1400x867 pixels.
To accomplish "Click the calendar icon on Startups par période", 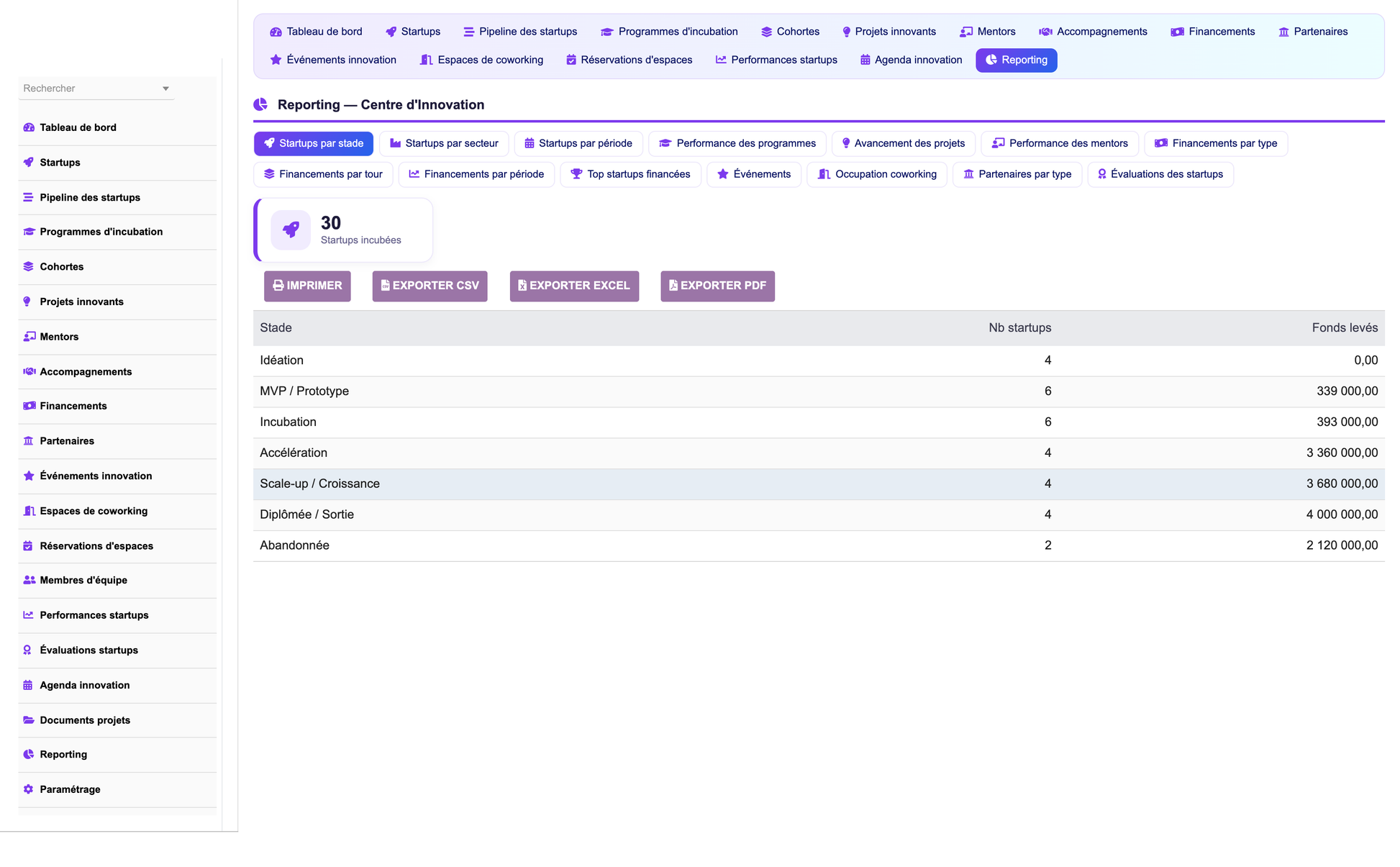I will pyautogui.click(x=529, y=143).
